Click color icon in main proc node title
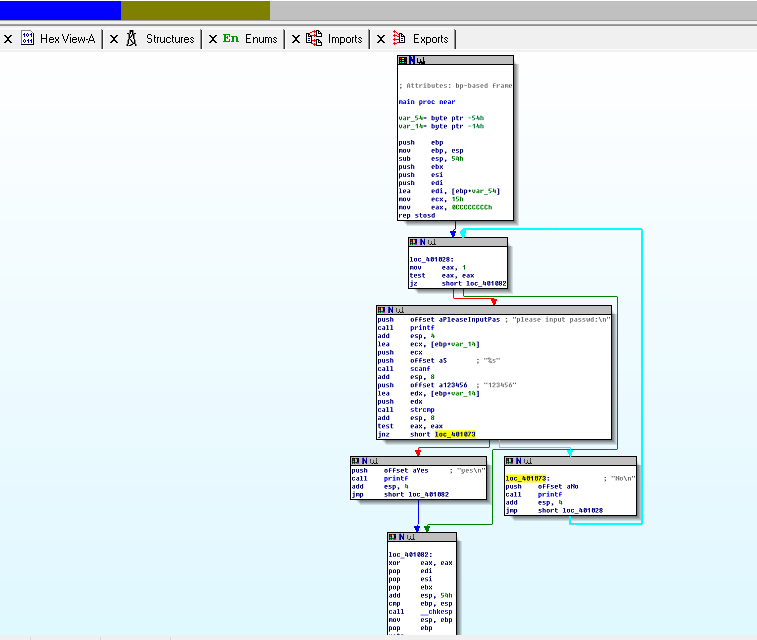757x640 pixels. tap(403, 61)
